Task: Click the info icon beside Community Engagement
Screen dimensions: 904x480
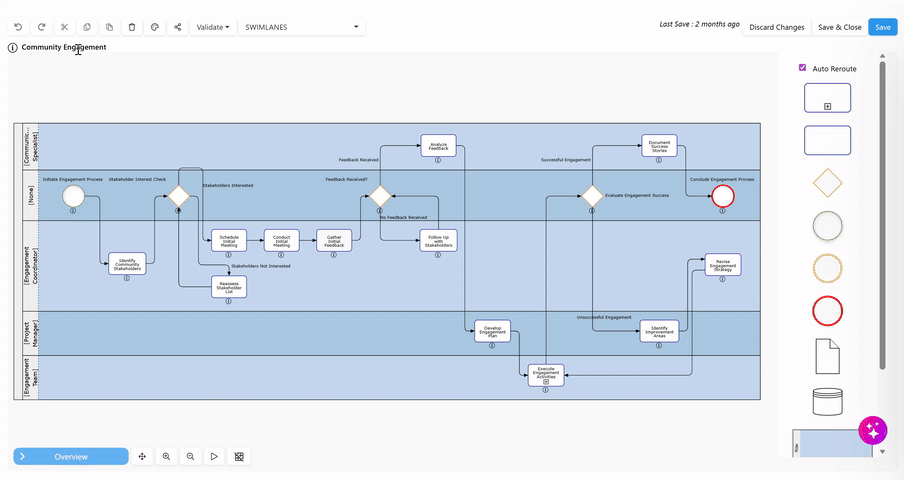Action: 13,47
